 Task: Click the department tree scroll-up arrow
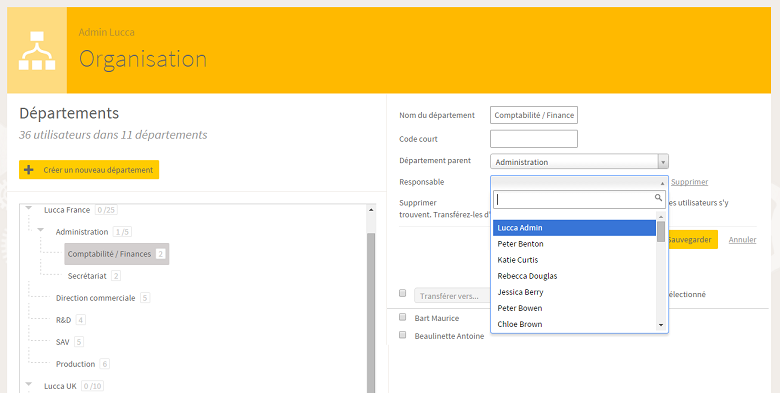click(371, 210)
